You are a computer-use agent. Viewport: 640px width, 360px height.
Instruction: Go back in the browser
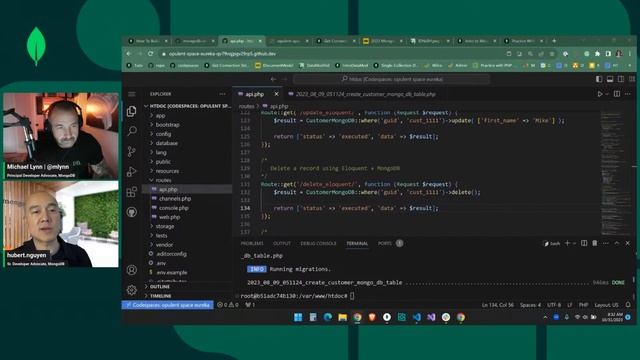click(129, 53)
